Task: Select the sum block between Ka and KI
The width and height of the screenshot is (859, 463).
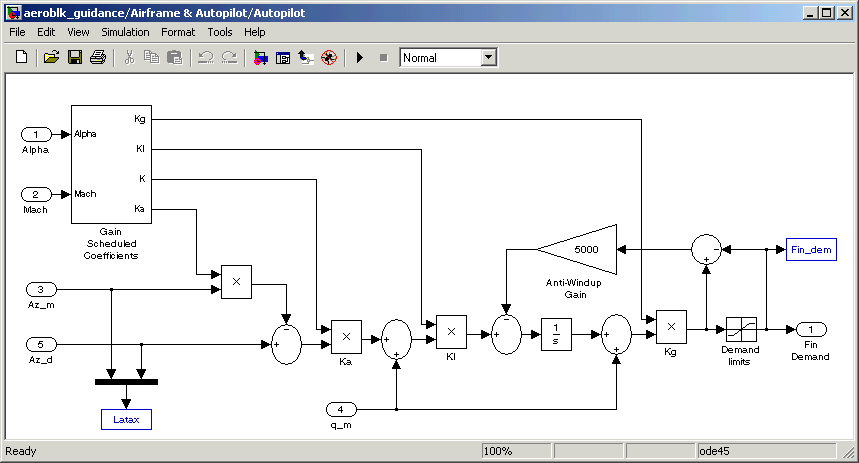Action: click(x=396, y=340)
